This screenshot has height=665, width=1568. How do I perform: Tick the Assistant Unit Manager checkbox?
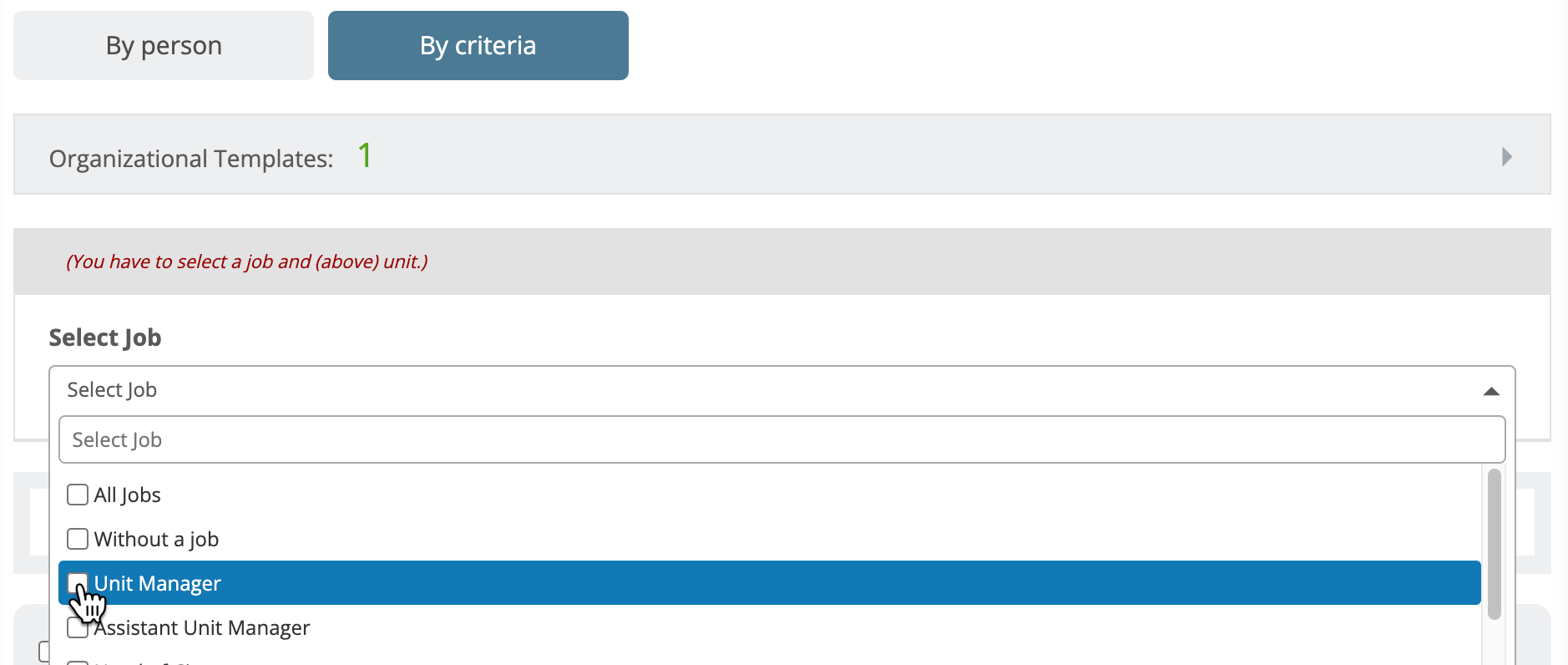coord(78,627)
